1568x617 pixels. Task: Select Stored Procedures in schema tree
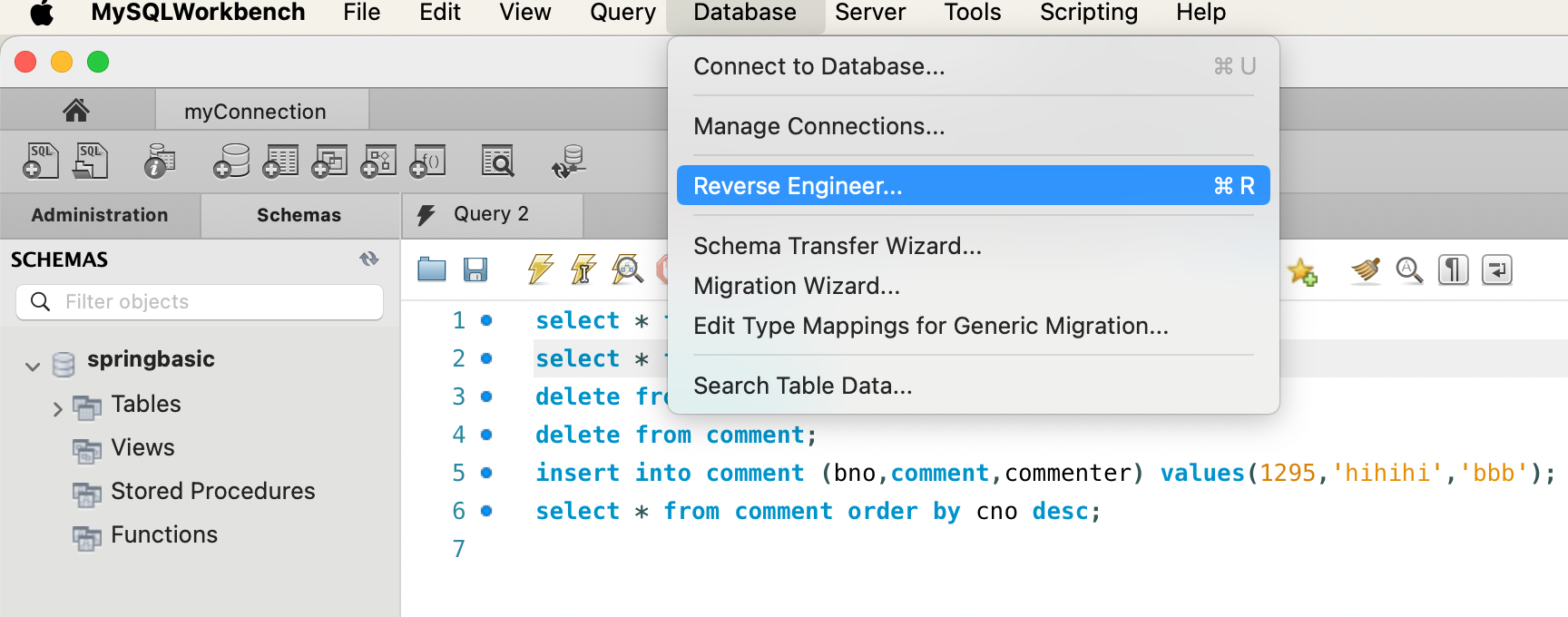coord(213,491)
